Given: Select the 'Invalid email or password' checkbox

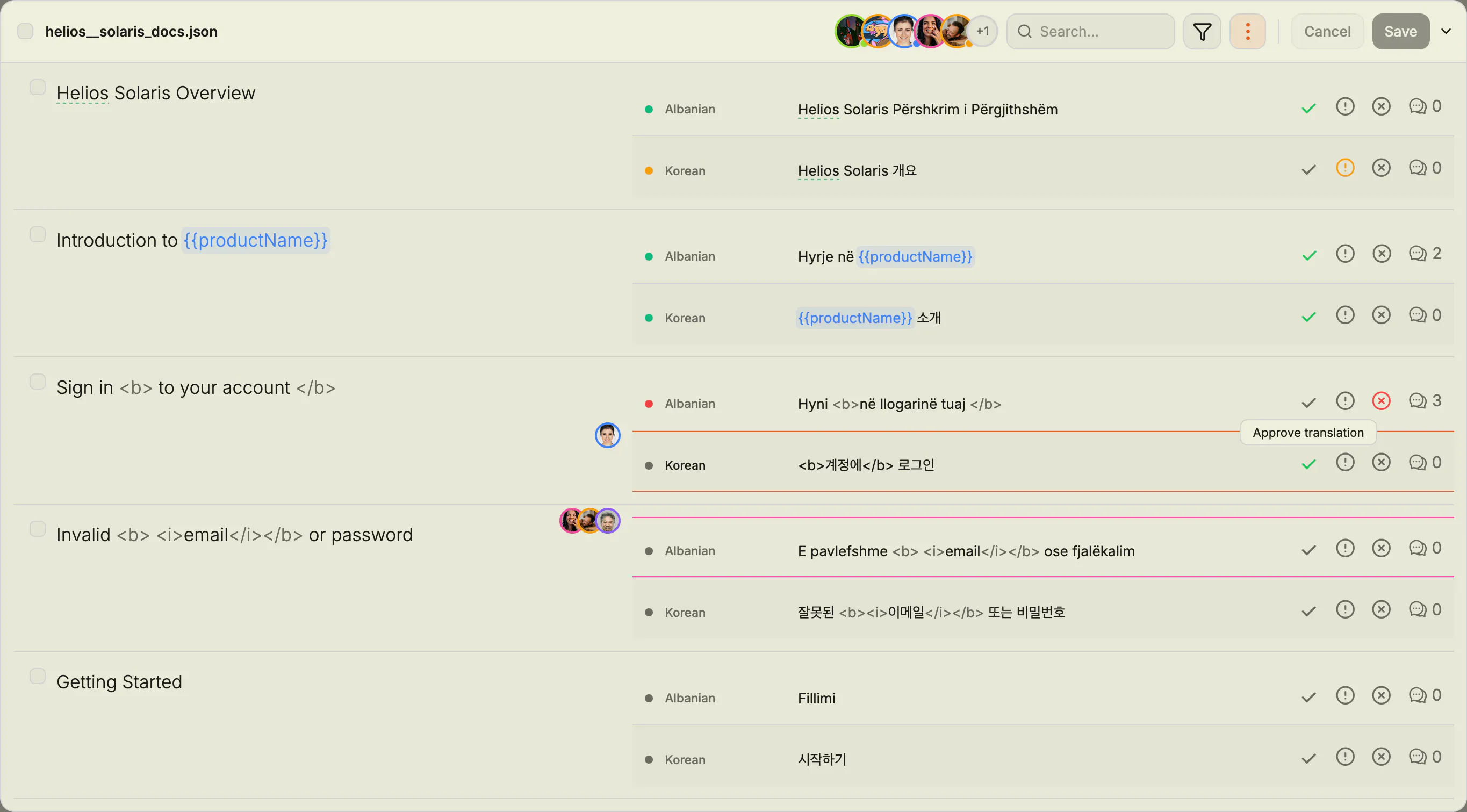Looking at the screenshot, I should 38,529.
